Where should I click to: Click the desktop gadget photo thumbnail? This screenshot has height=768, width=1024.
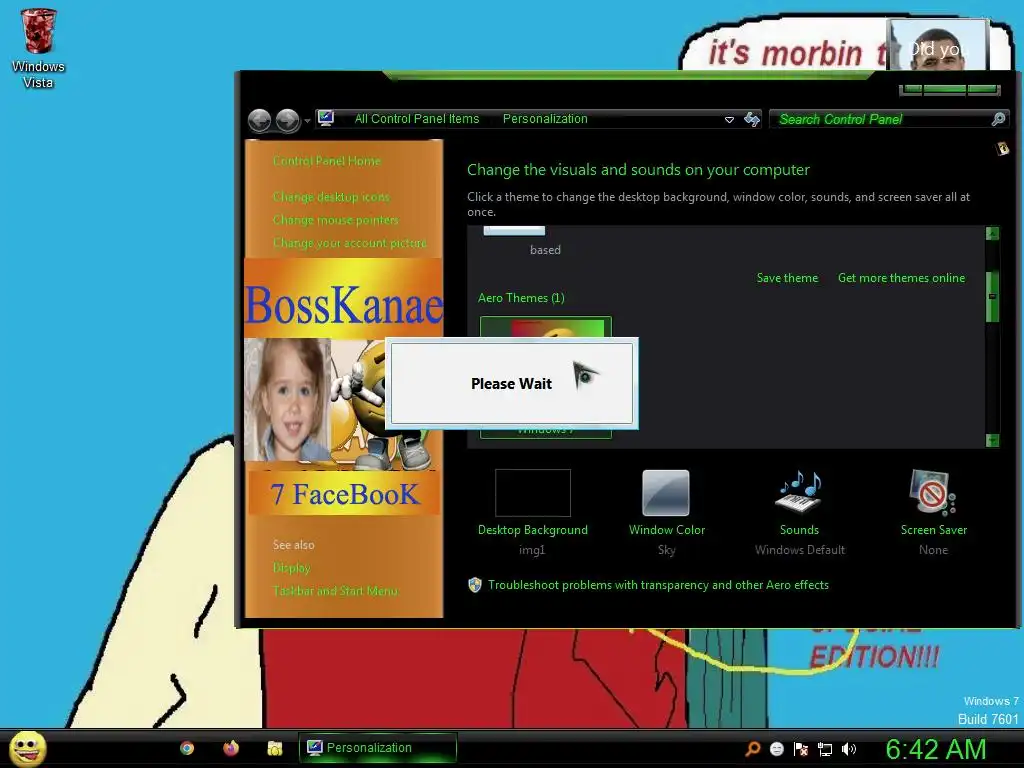coord(937,44)
